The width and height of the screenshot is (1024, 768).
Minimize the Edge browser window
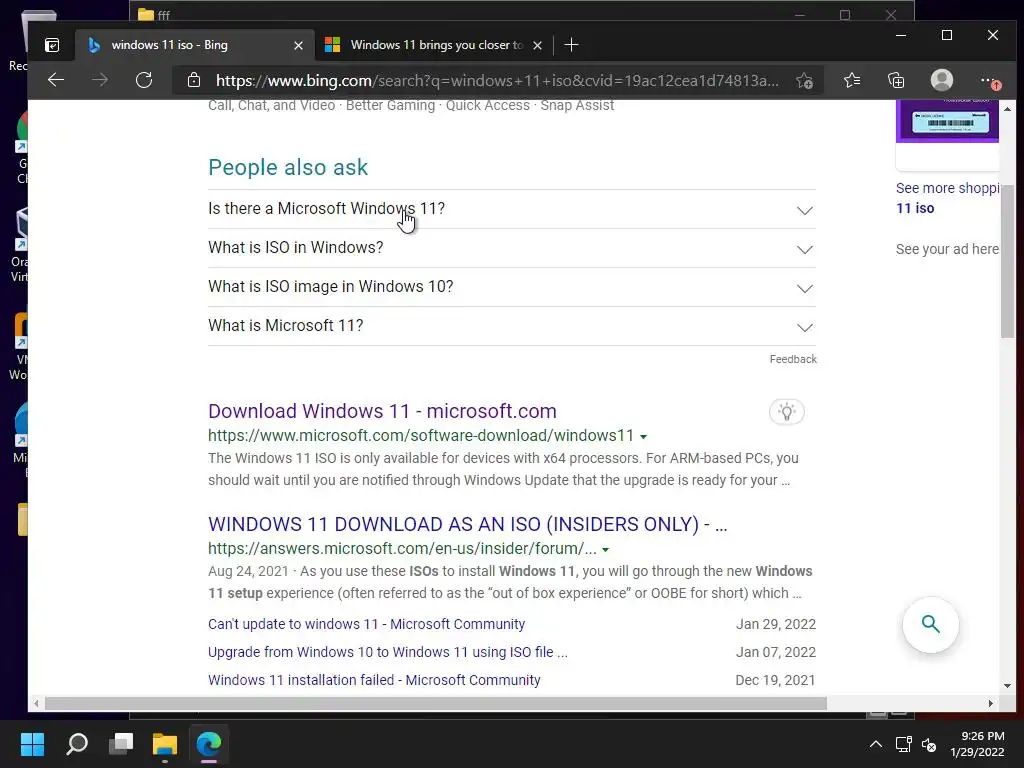click(901, 35)
